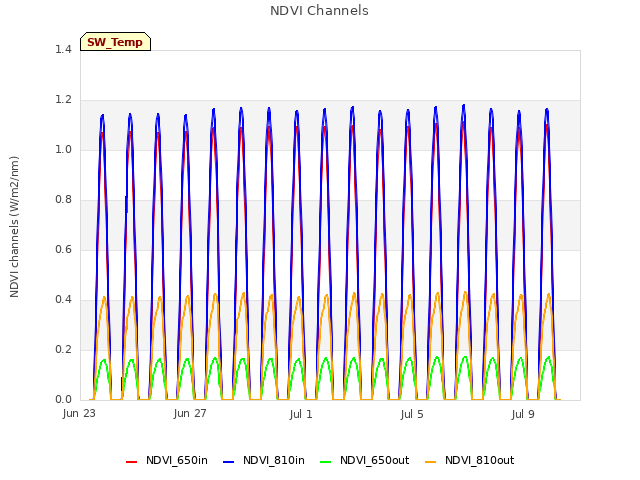Click the red NDVI_650in legend swatch
This screenshot has height=480, width=640.
[131, 462]
